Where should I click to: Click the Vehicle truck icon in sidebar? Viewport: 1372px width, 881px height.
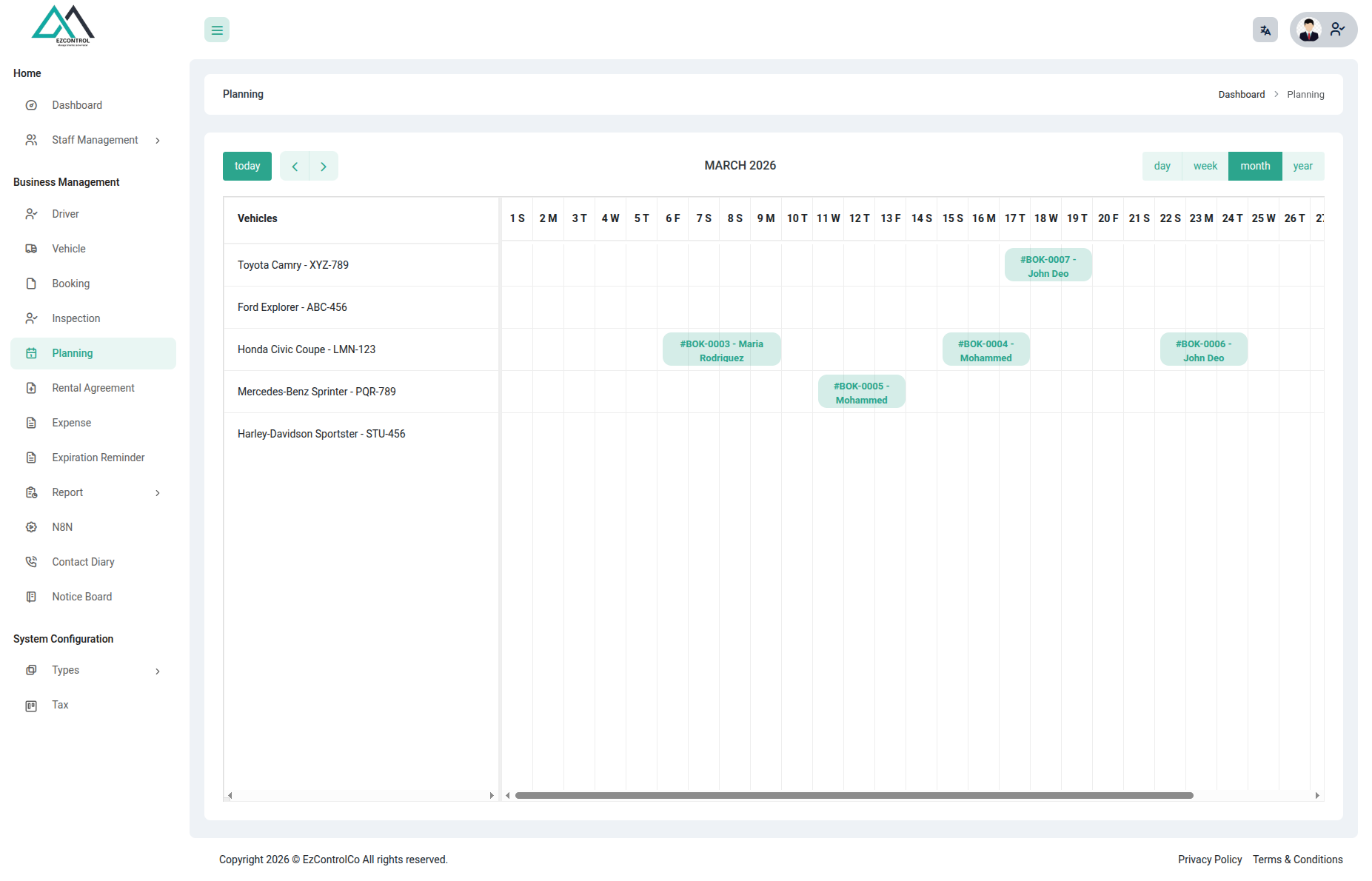(x=31, y=249)
